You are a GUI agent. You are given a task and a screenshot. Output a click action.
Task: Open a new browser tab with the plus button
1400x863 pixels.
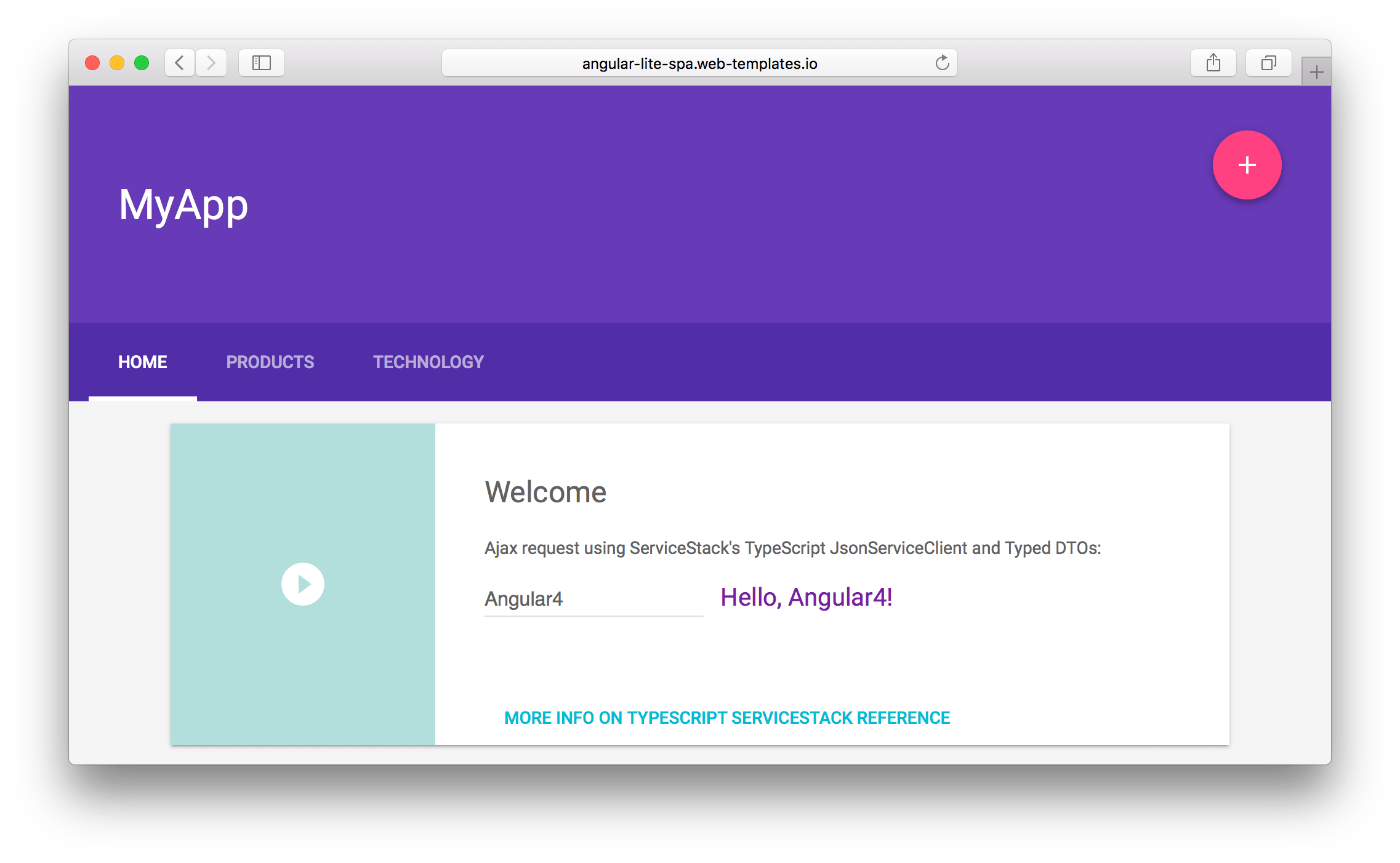tap(1315, 70)
